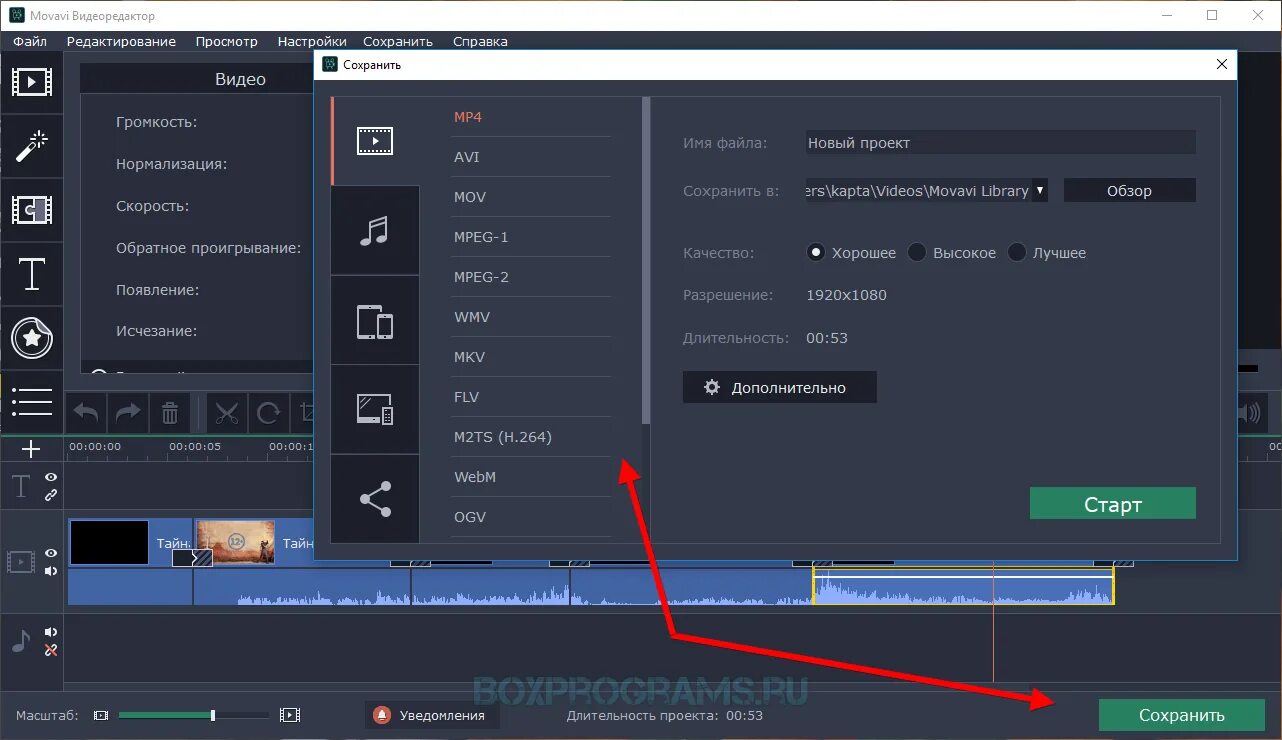The width and height of the screenshot is (1282, 740).
Task: Open the titles T tab
Action: 31,274
